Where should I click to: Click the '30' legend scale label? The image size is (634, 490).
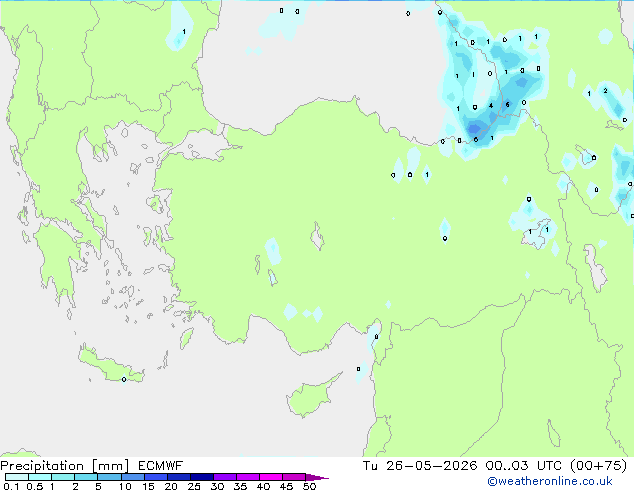pyautogui.click(x=217, y=486)
